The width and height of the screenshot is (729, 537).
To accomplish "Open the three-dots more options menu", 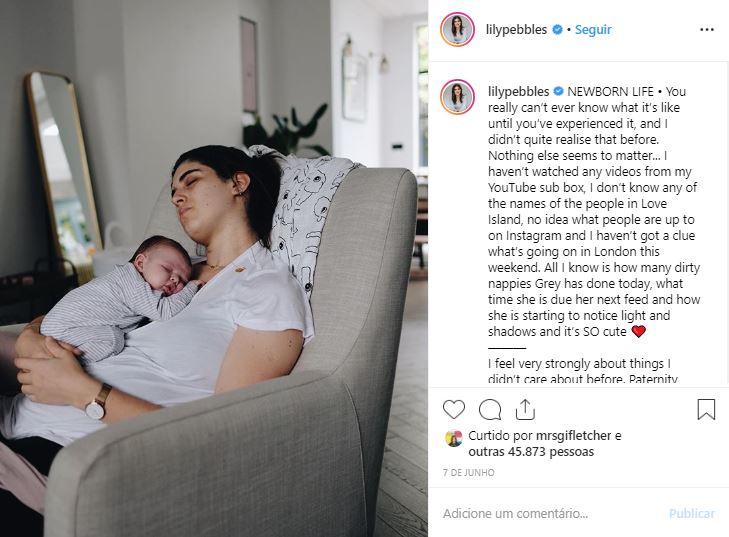I will (x=707, y=29).
